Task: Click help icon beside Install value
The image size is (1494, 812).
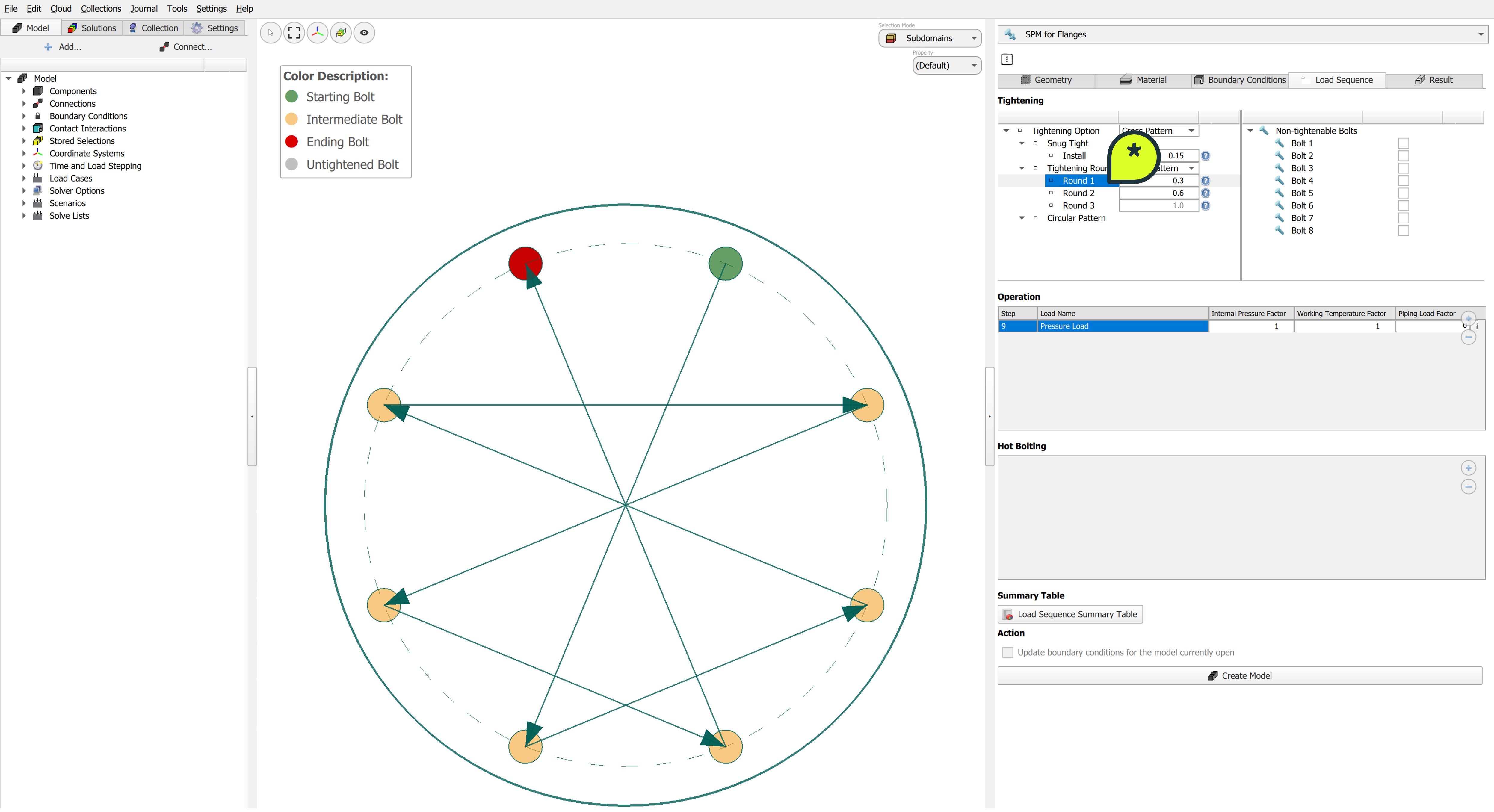Action: point(1205,155)
